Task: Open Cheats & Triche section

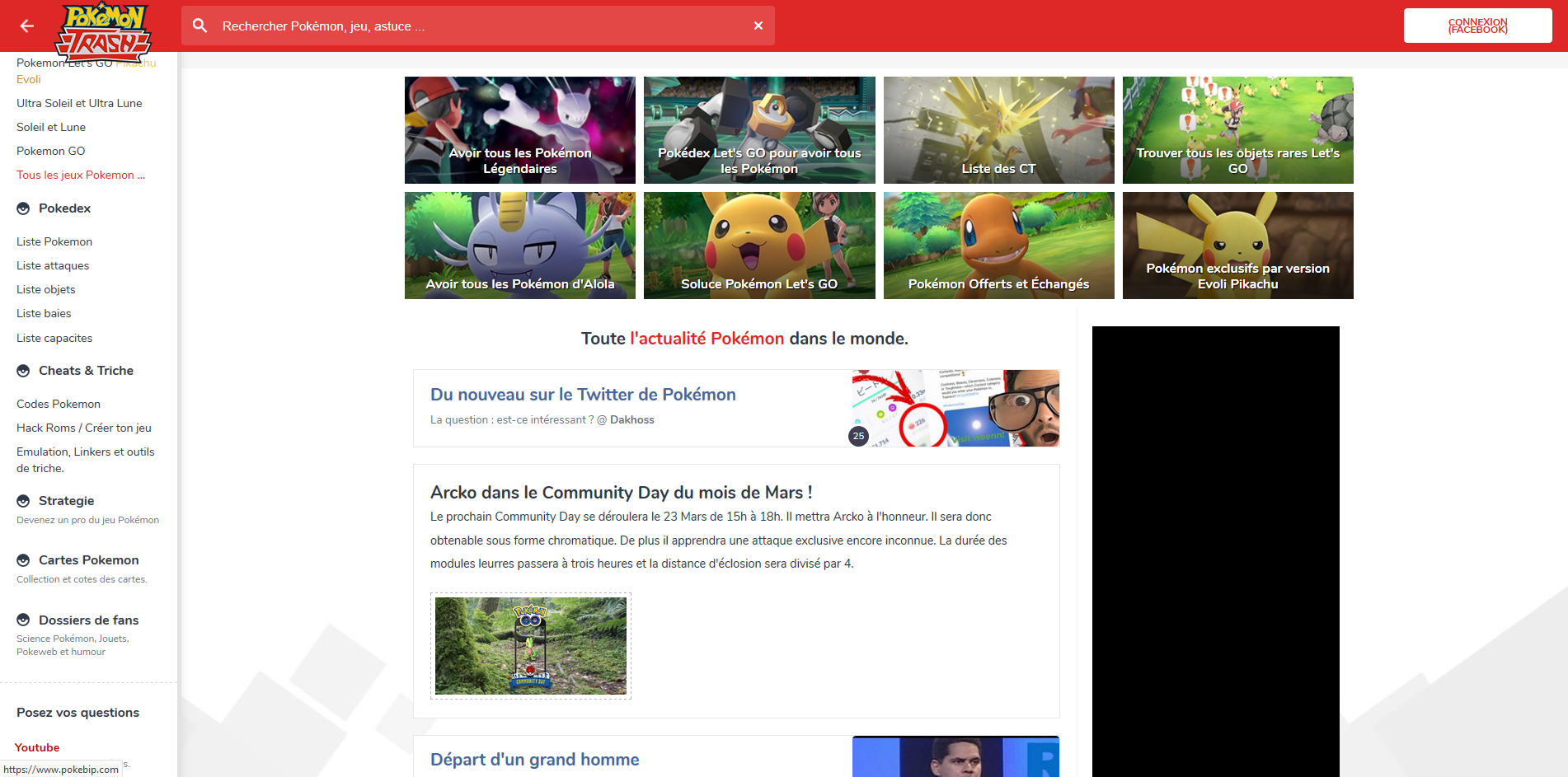Action: click(86, 371)
